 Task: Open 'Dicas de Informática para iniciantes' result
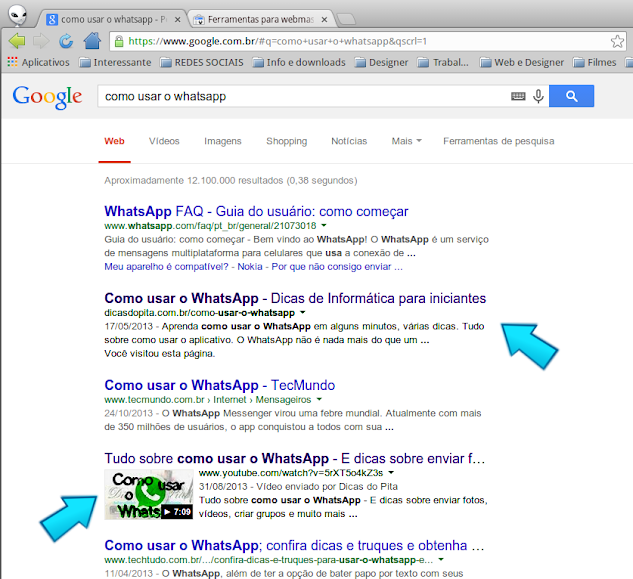(295, 298)
